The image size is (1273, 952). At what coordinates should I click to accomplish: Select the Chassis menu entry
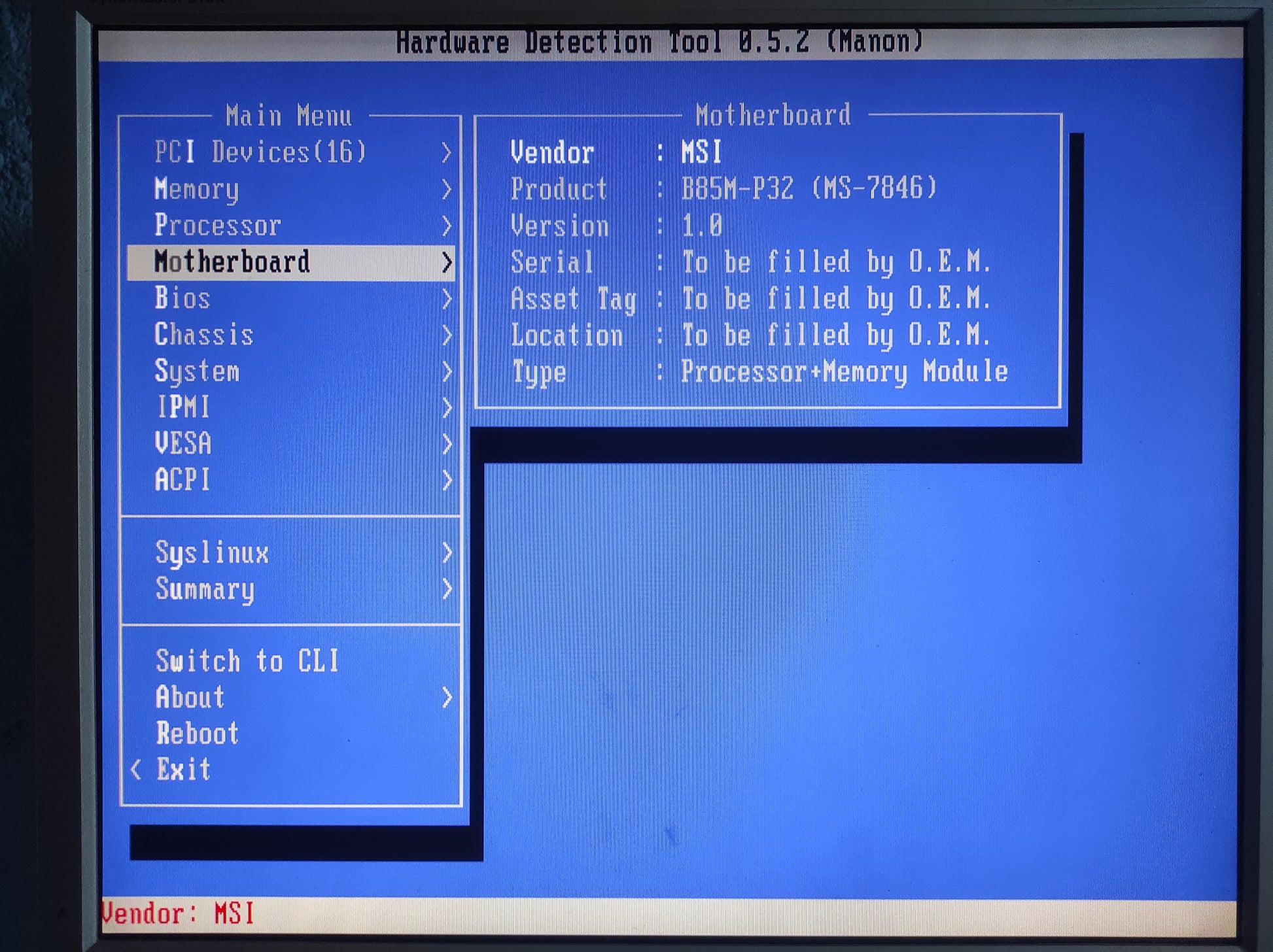pyautogui.click(x=203, y=335)
